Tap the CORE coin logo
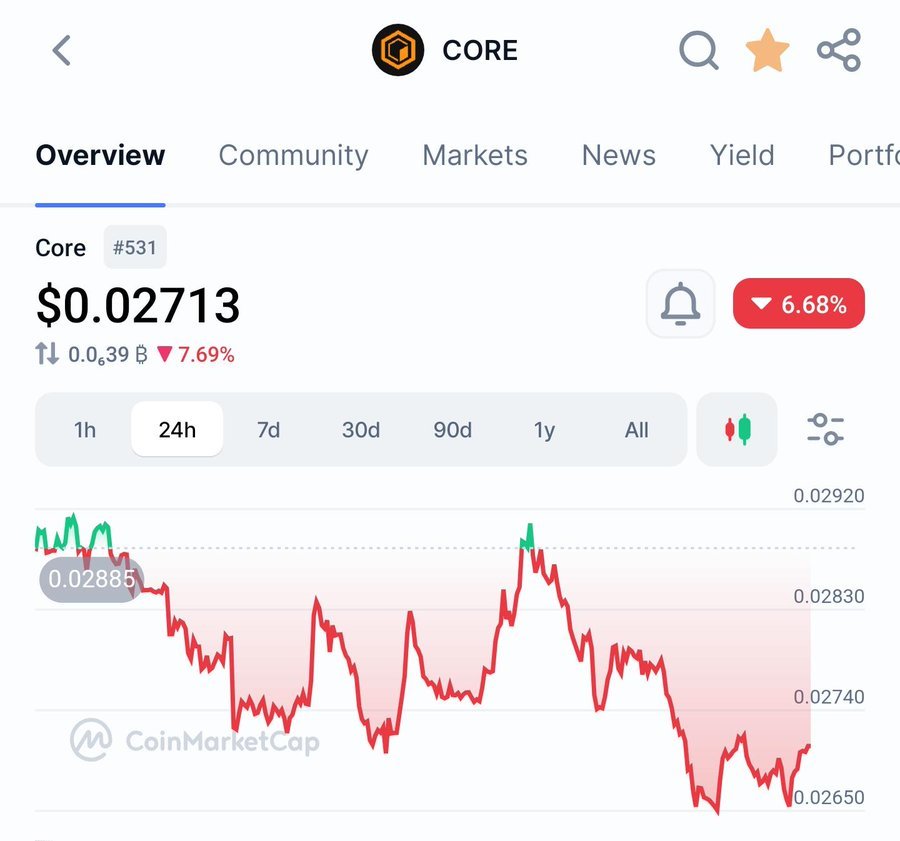The width and height of the screenshot is (900, 841). [x=398, y=50]
